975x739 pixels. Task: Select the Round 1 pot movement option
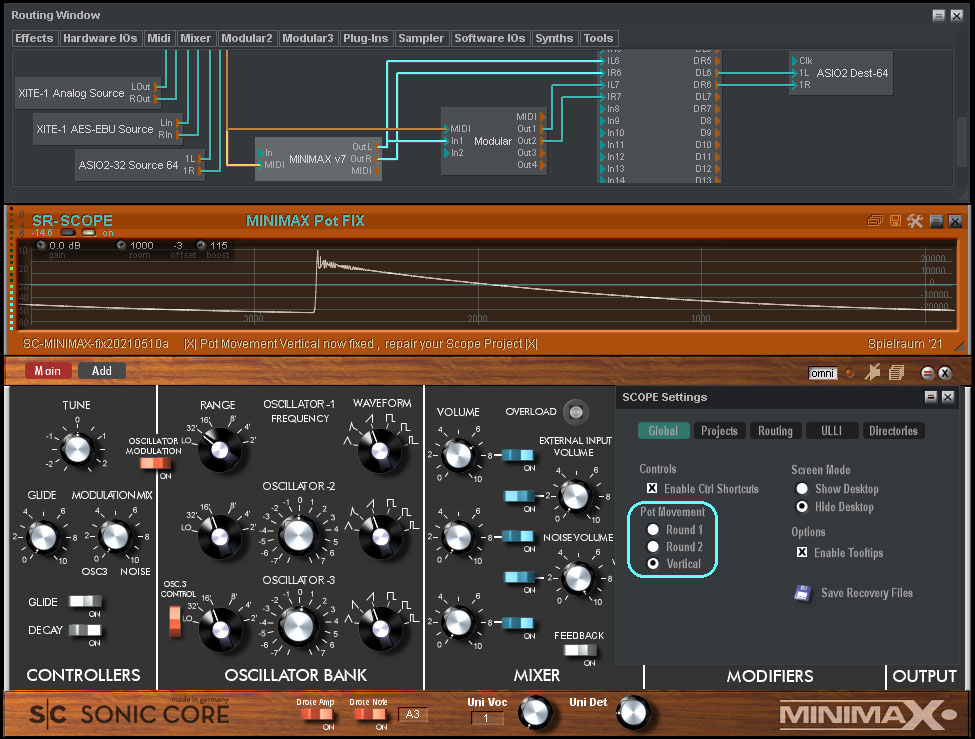pos(653,530)
